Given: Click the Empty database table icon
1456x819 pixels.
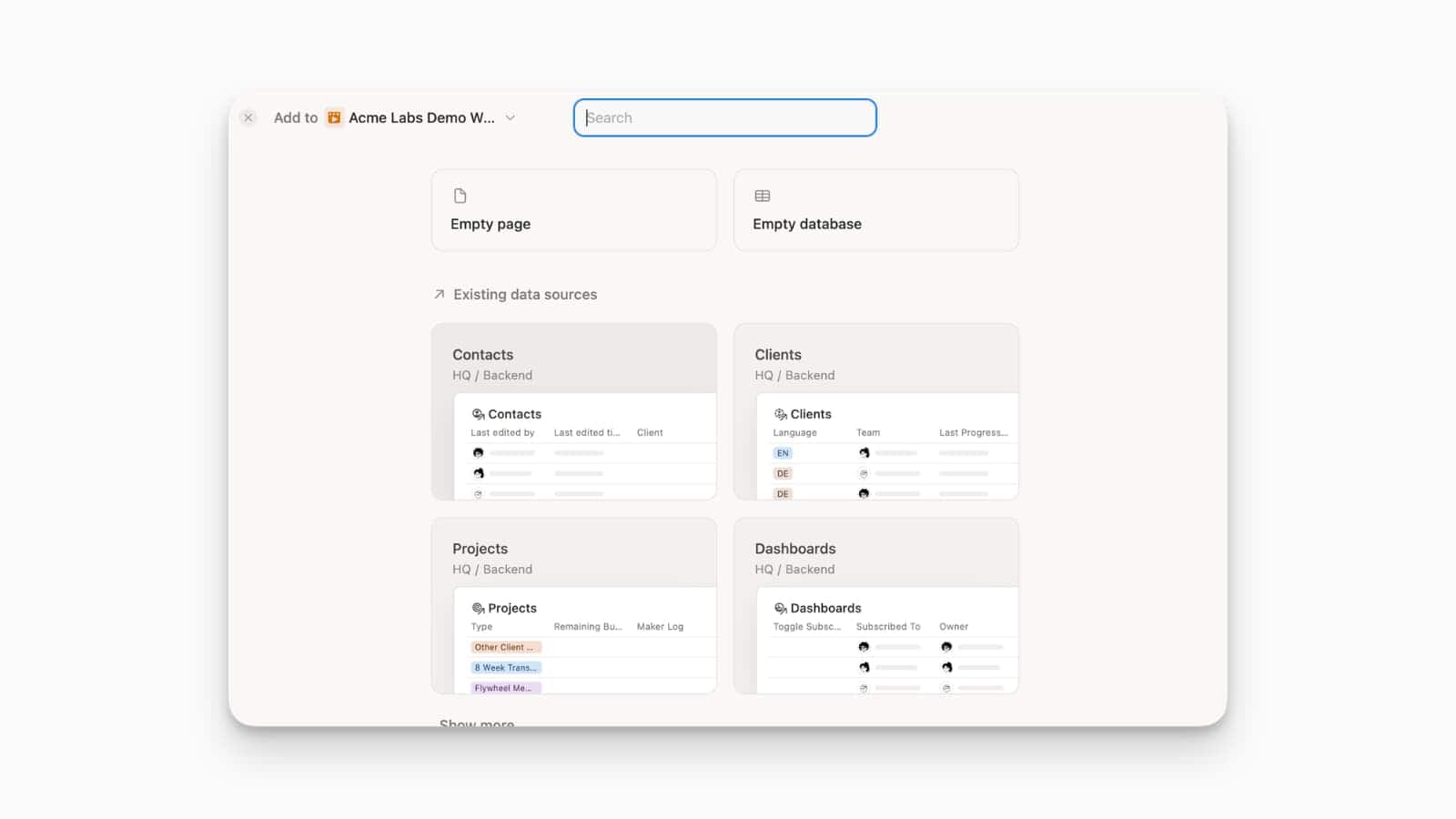Looking at the screenshot, I should 763,196.
